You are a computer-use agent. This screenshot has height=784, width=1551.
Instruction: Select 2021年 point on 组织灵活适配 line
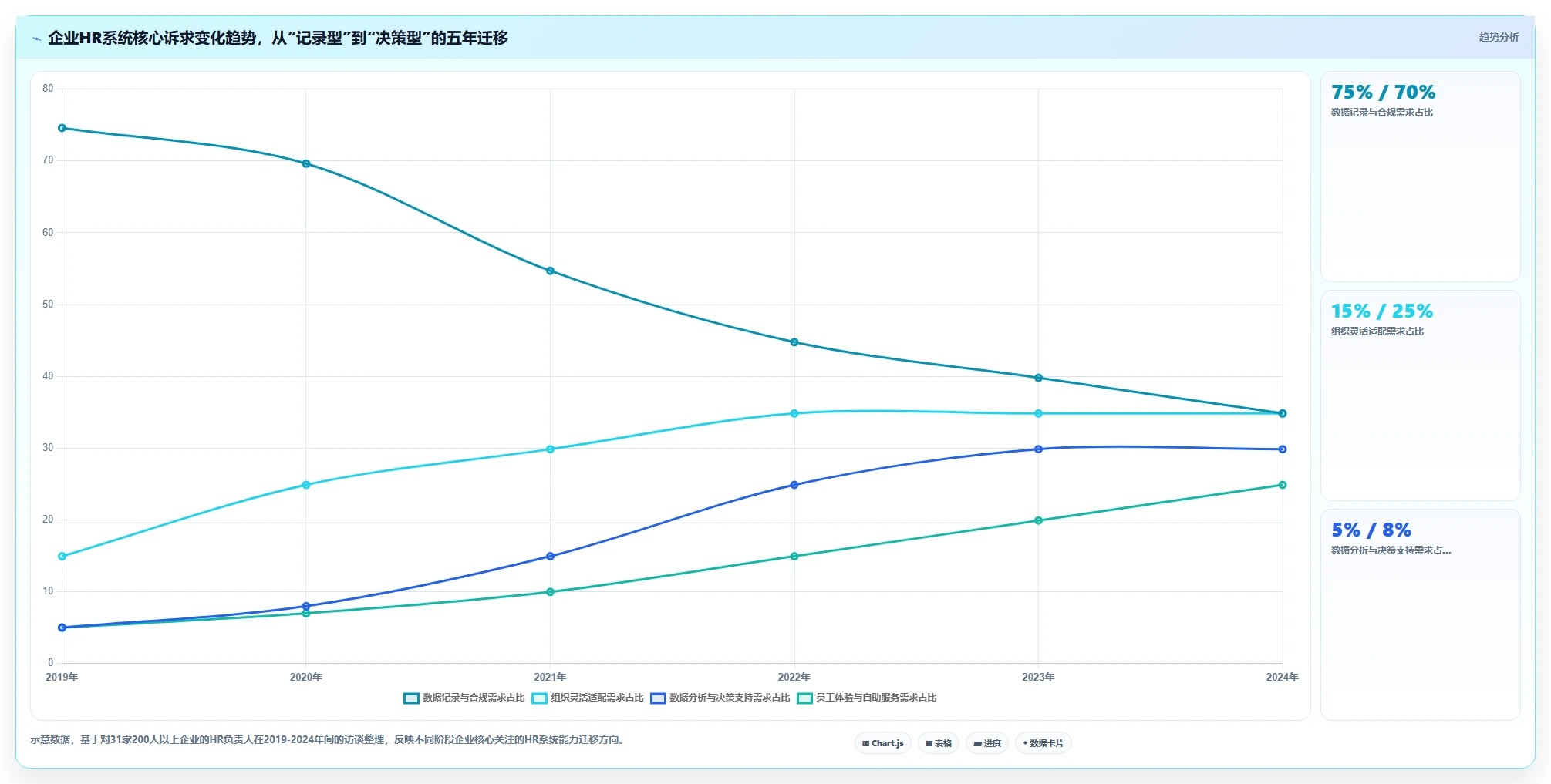(550, 449)
